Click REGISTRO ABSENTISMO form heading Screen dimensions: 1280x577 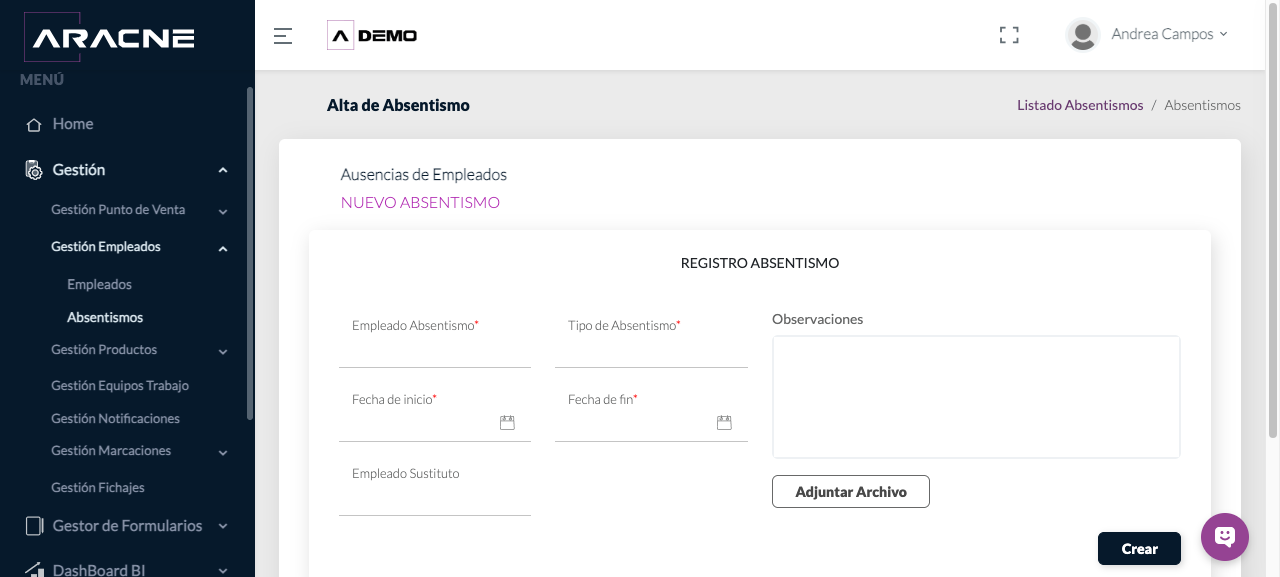point(760,264)
